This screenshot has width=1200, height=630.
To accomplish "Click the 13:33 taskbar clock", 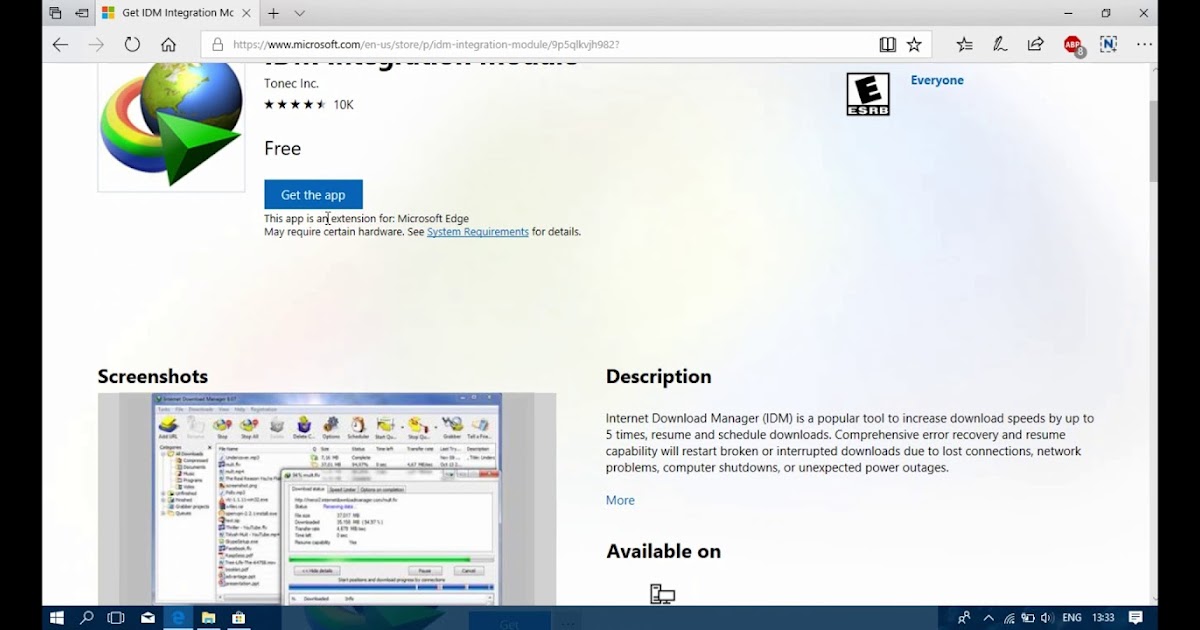I will point(1103,618).
